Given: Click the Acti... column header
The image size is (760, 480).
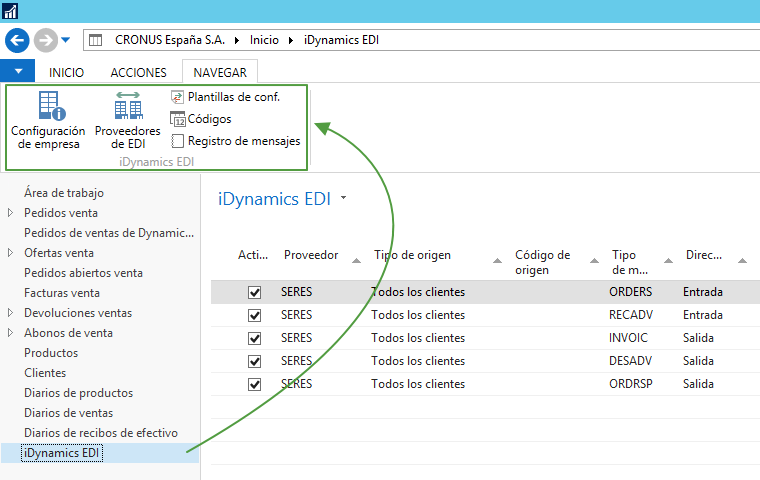Looking at the screenshot, I should point(253,255).
